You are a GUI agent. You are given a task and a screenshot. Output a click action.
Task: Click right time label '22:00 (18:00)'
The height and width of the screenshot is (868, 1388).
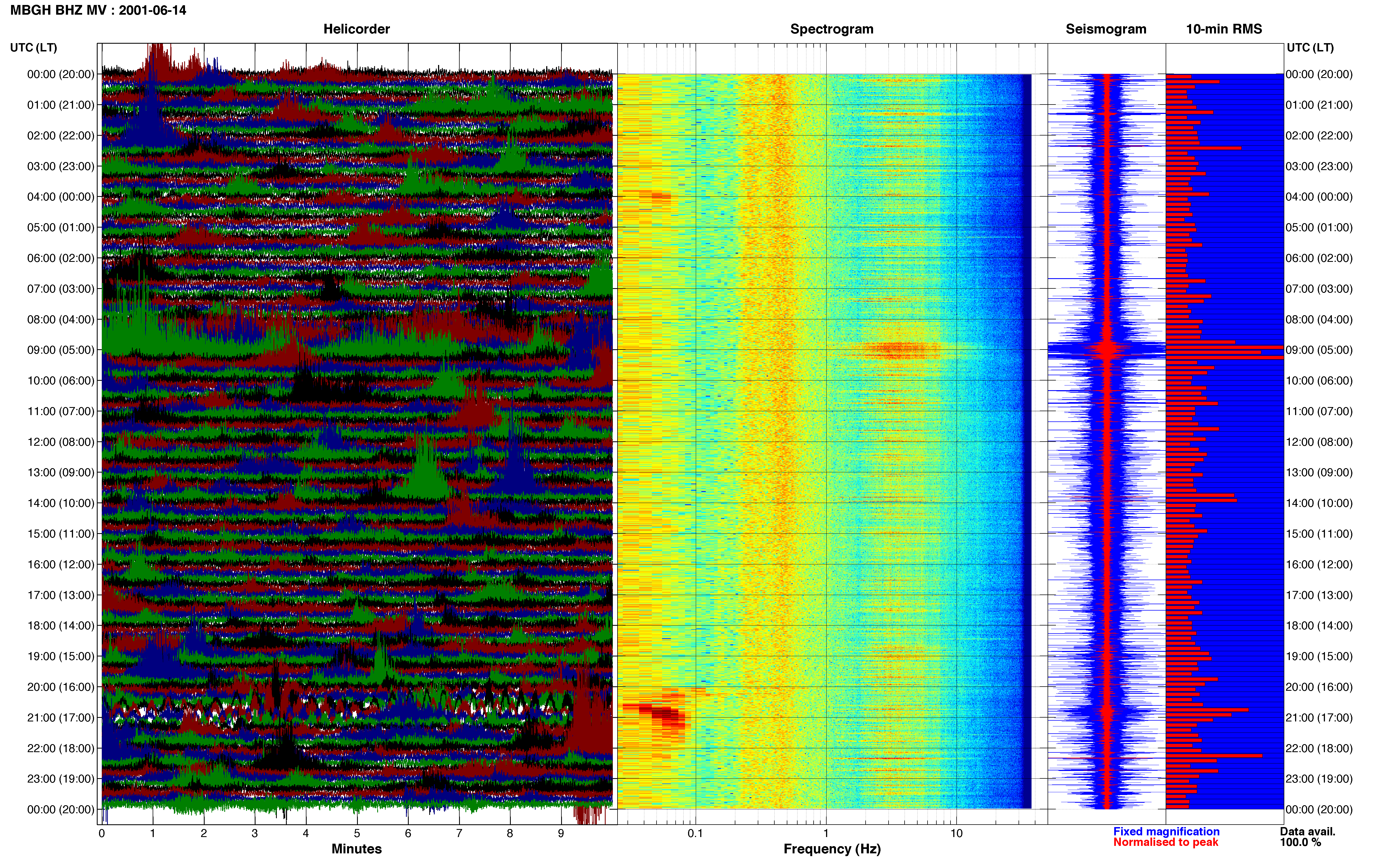click(1319, 748)
